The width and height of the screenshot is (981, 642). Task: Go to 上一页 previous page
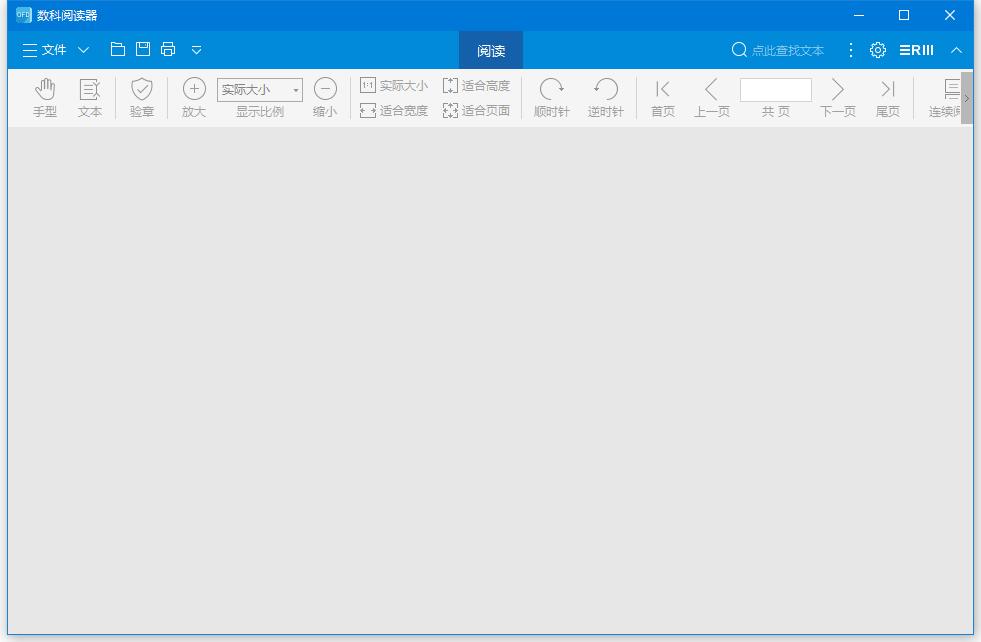click(712, 98)
